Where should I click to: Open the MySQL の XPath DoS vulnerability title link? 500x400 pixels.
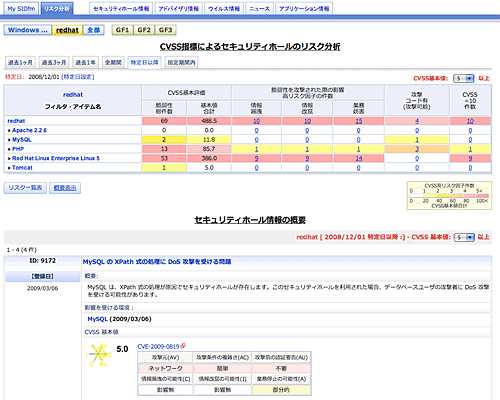coord(157,262)
